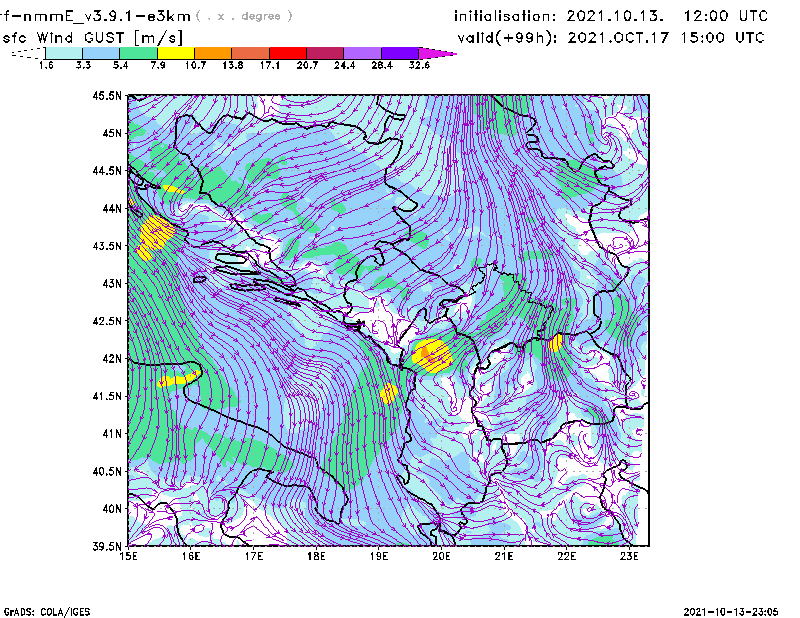Click the legend value 7.9
Viewport: 800px width, 618px height.
[158, 65]
